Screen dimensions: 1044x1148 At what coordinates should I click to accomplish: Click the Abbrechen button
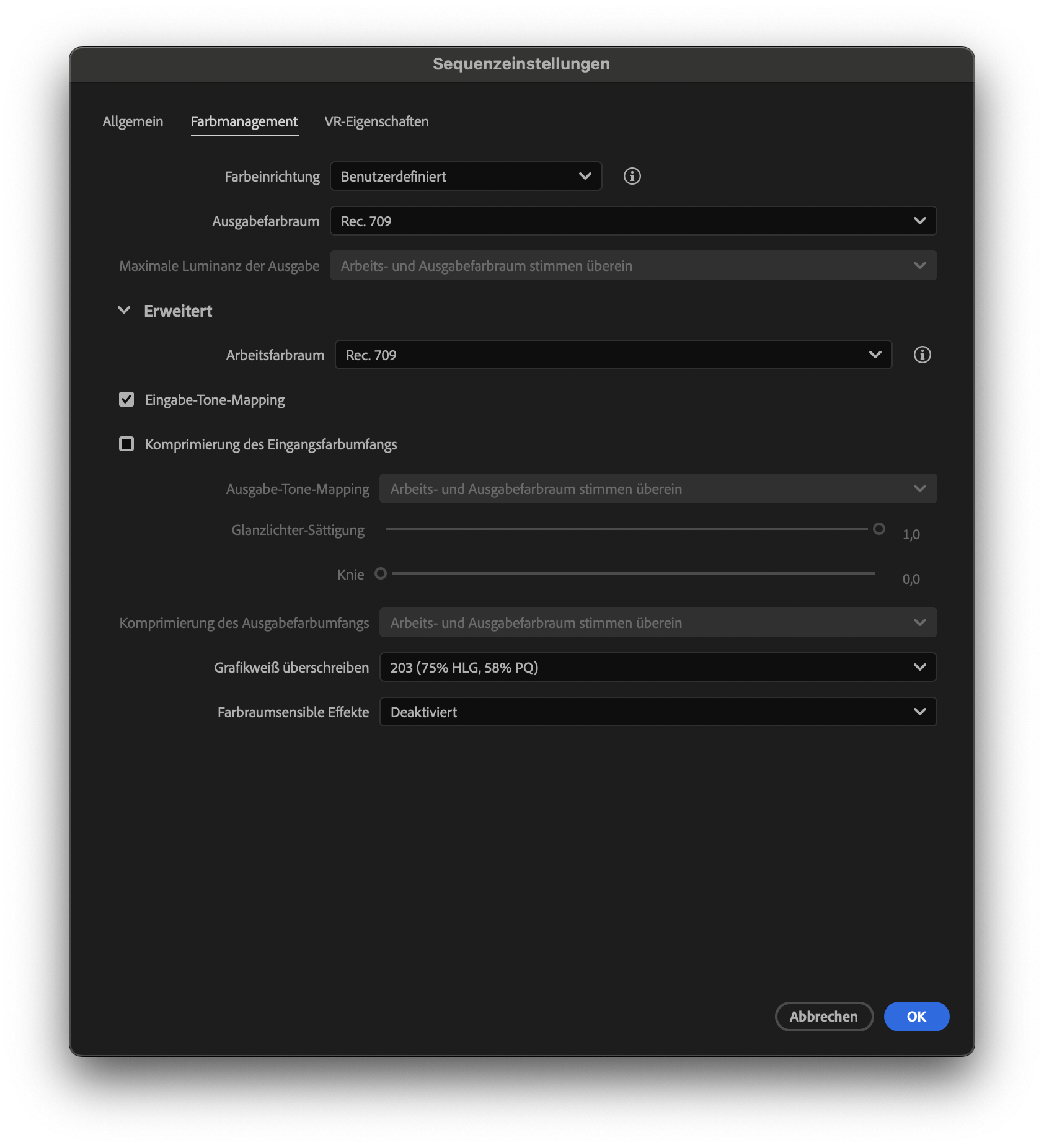[x=824, y=1017]
